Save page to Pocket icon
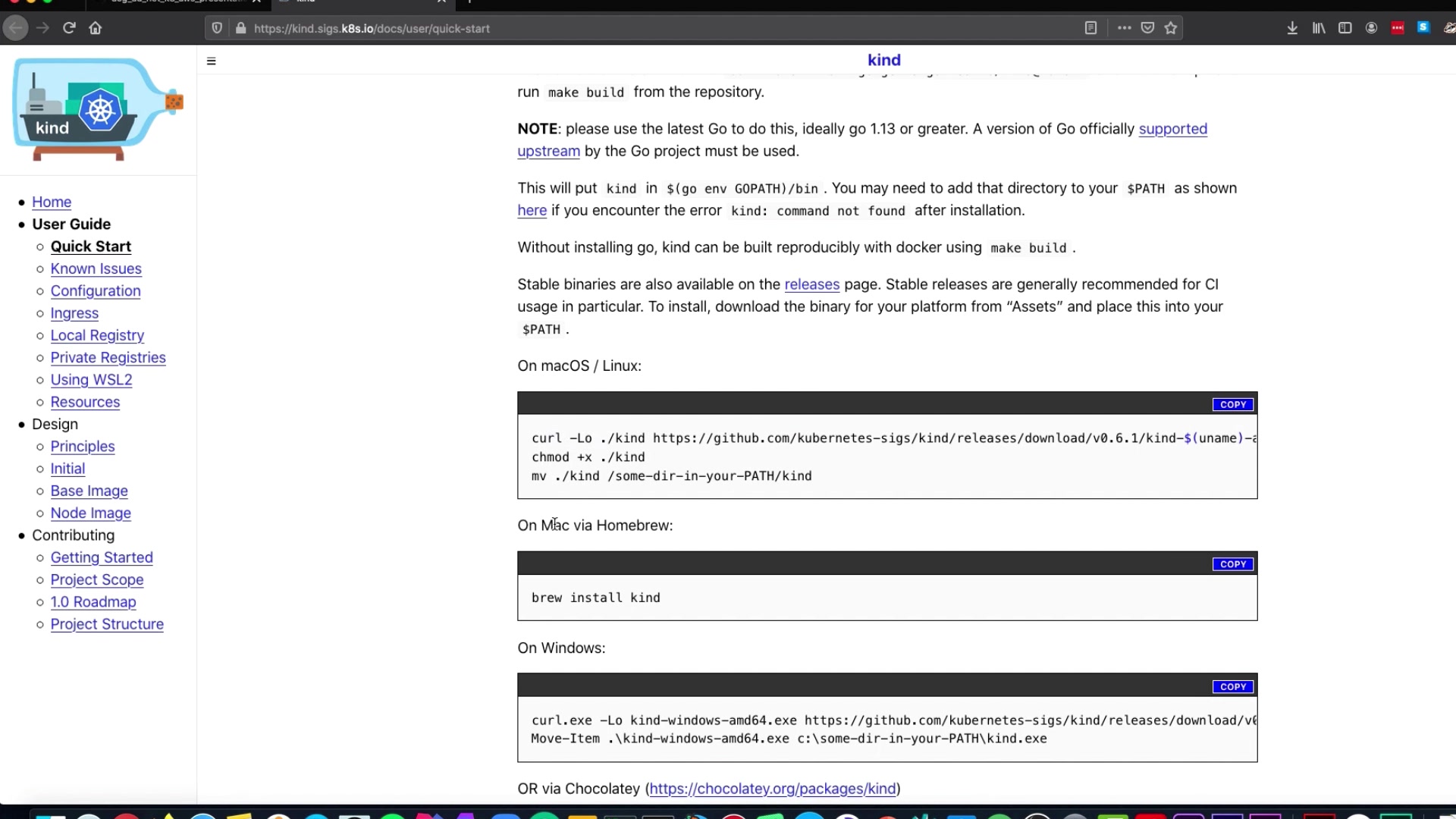The width and height of the screenshot is (1456, 819). [1147, 28]
